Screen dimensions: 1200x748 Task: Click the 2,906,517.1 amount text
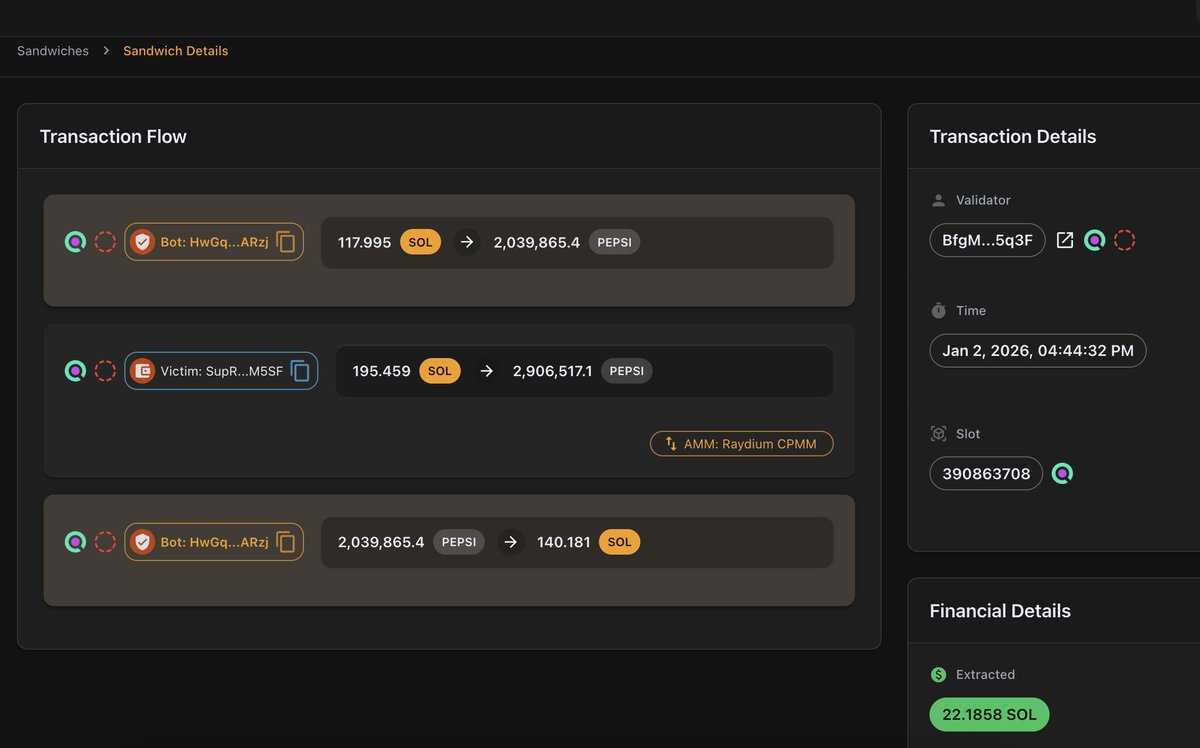click(553, 371)
